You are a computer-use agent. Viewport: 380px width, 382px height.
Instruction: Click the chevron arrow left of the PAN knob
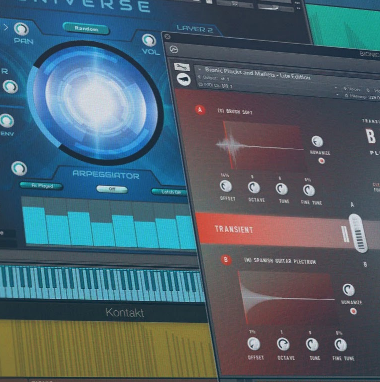(x=6, y=27)
